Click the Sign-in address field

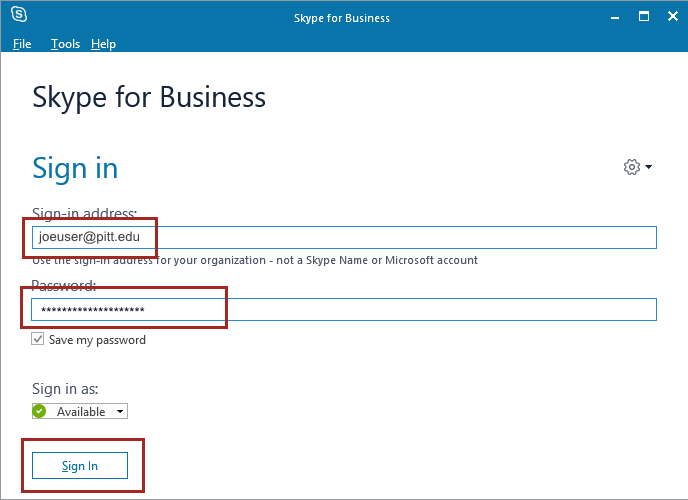tap(344, 237)
